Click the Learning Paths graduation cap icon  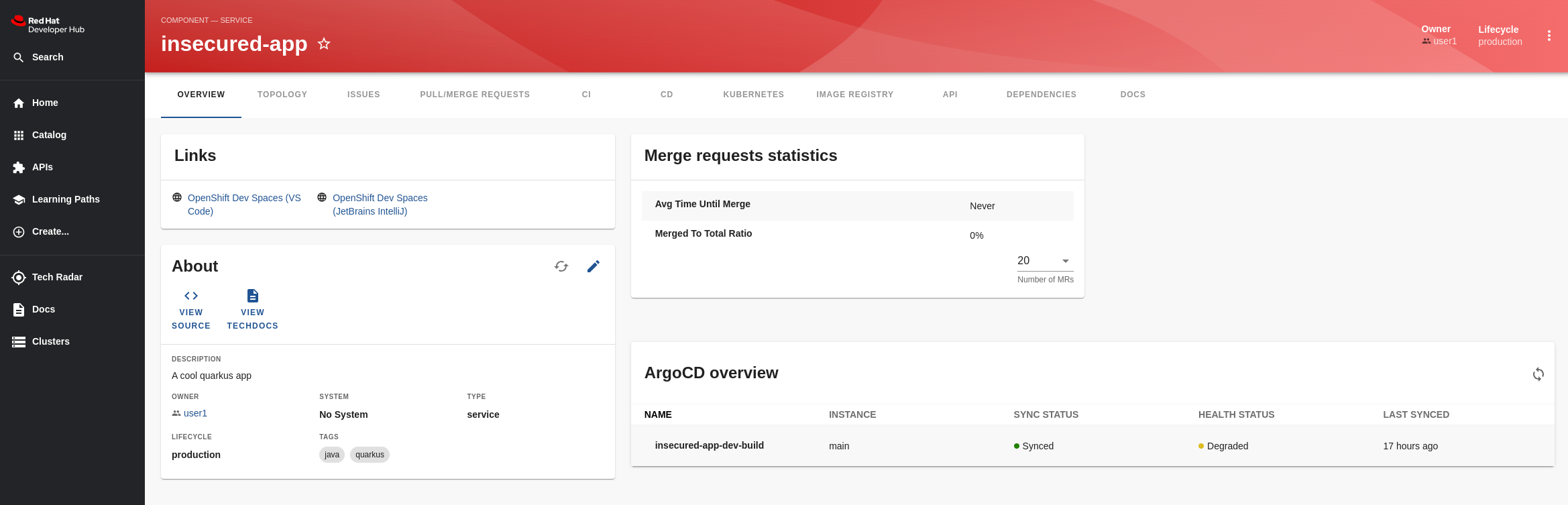click(x=19, y=200)
